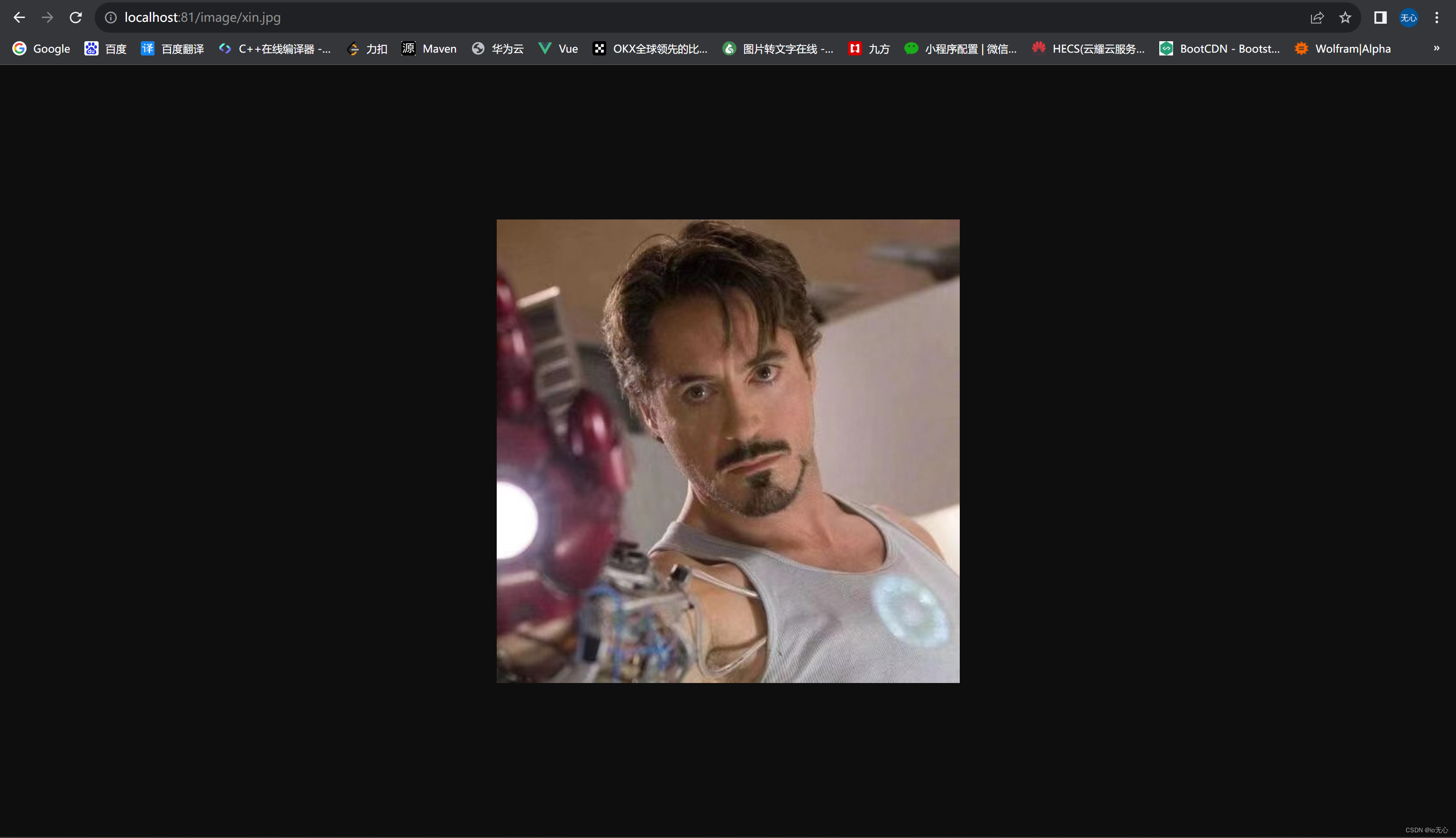1456x838 pixels.
Task: Open the 华为云 bookmark
Action: (497, 49)
